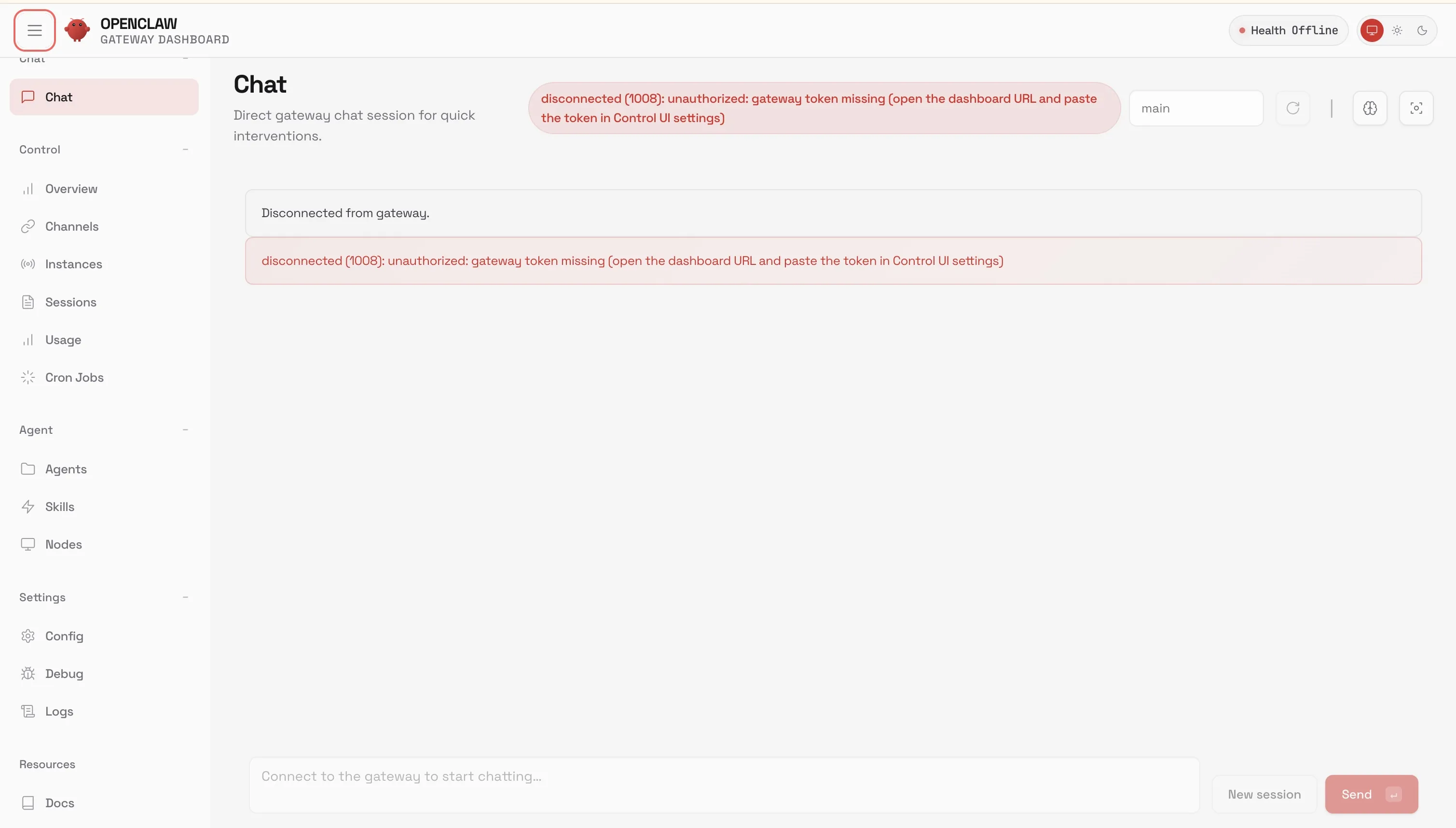Click the focus/scan icon near session controls

[x=1415, y=108]
